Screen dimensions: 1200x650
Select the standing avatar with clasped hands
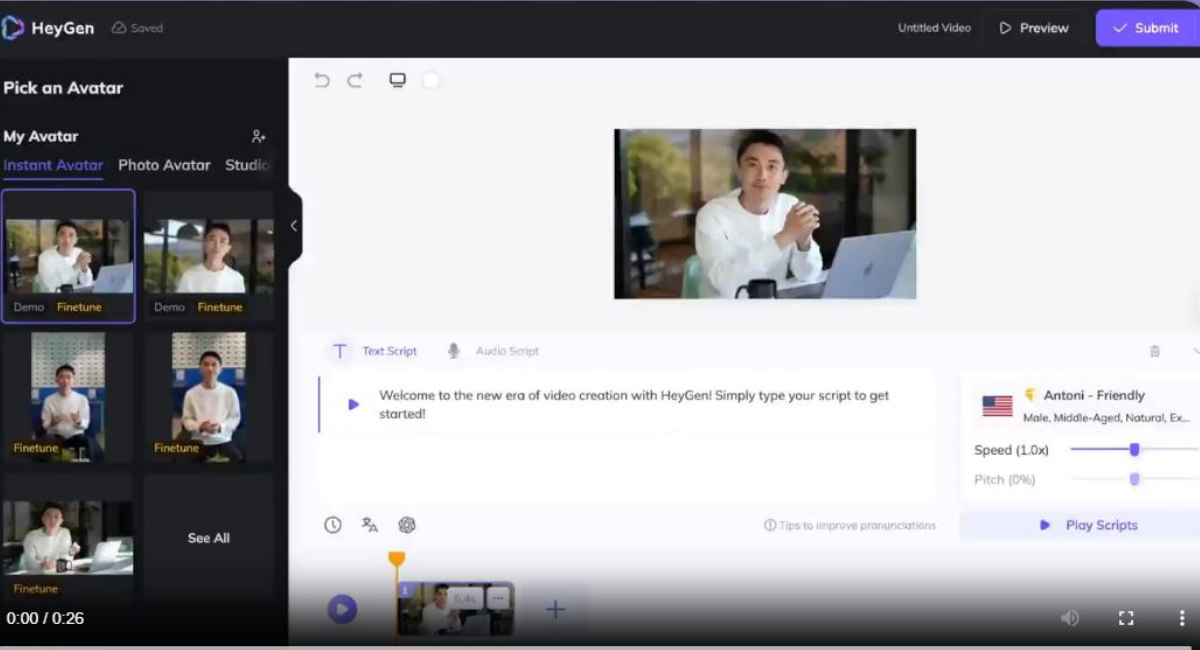[x=208, y=397]
